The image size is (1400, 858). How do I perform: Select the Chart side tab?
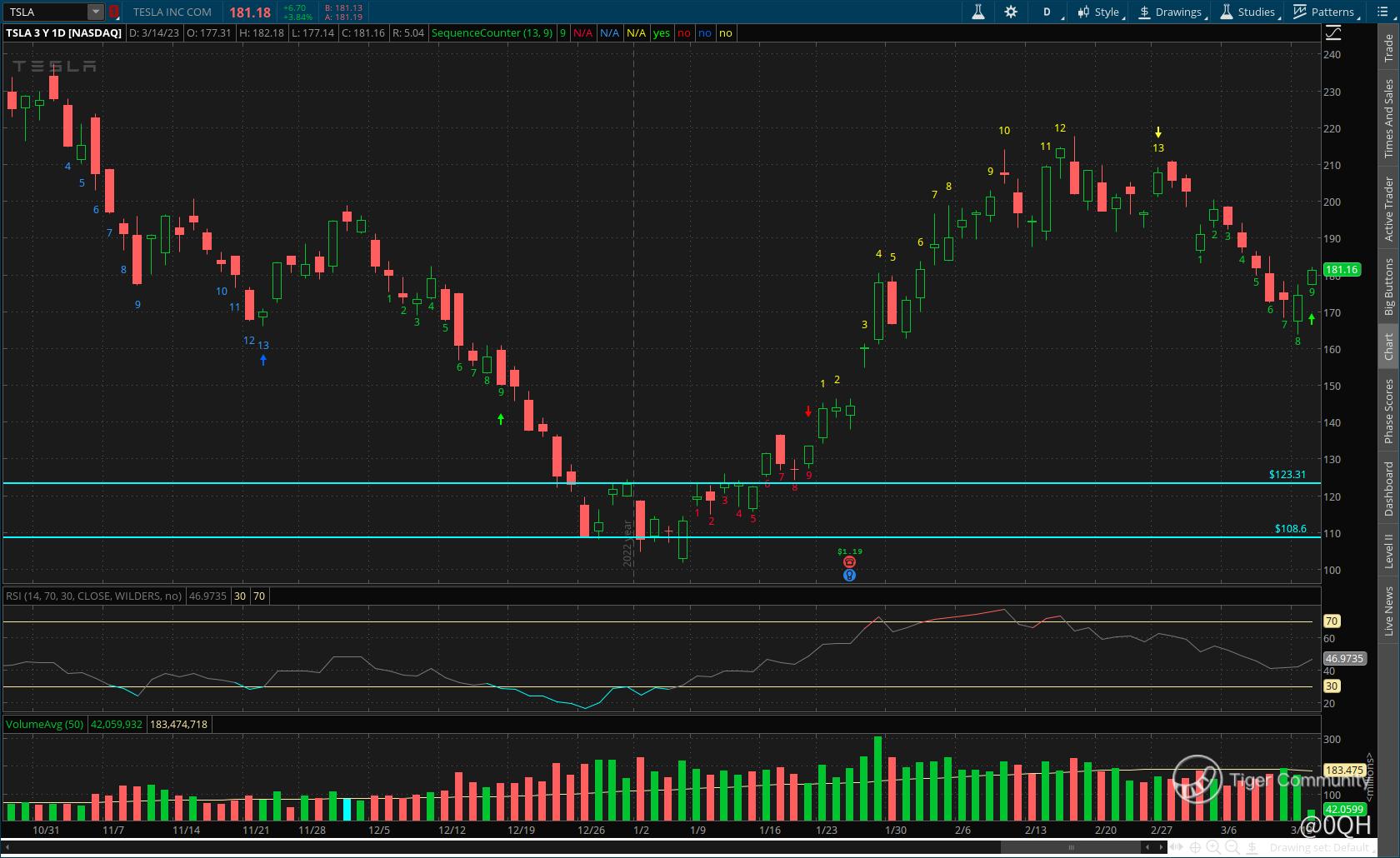pos(1388,347)
